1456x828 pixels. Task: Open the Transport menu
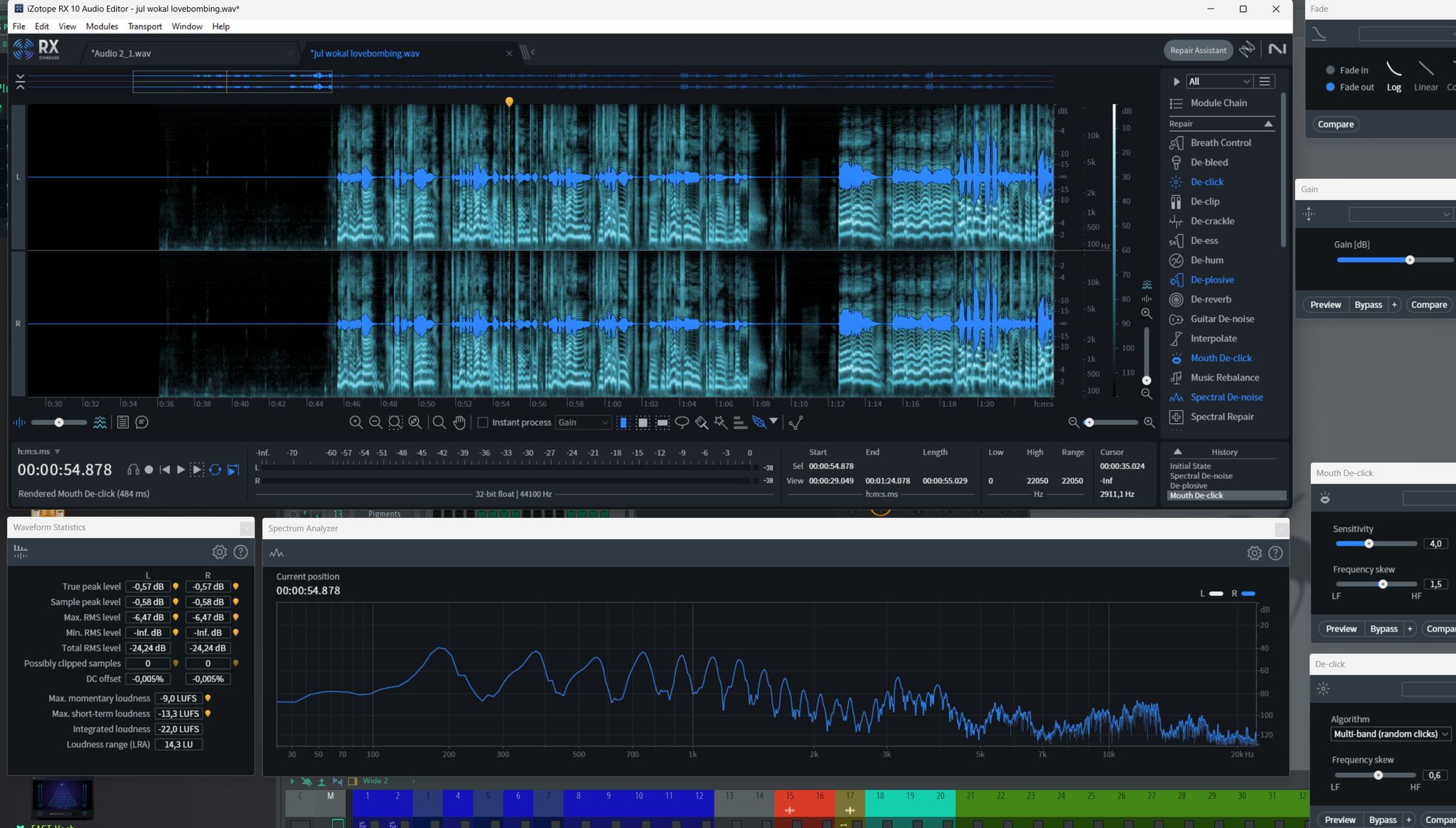(x=145, y=26)
